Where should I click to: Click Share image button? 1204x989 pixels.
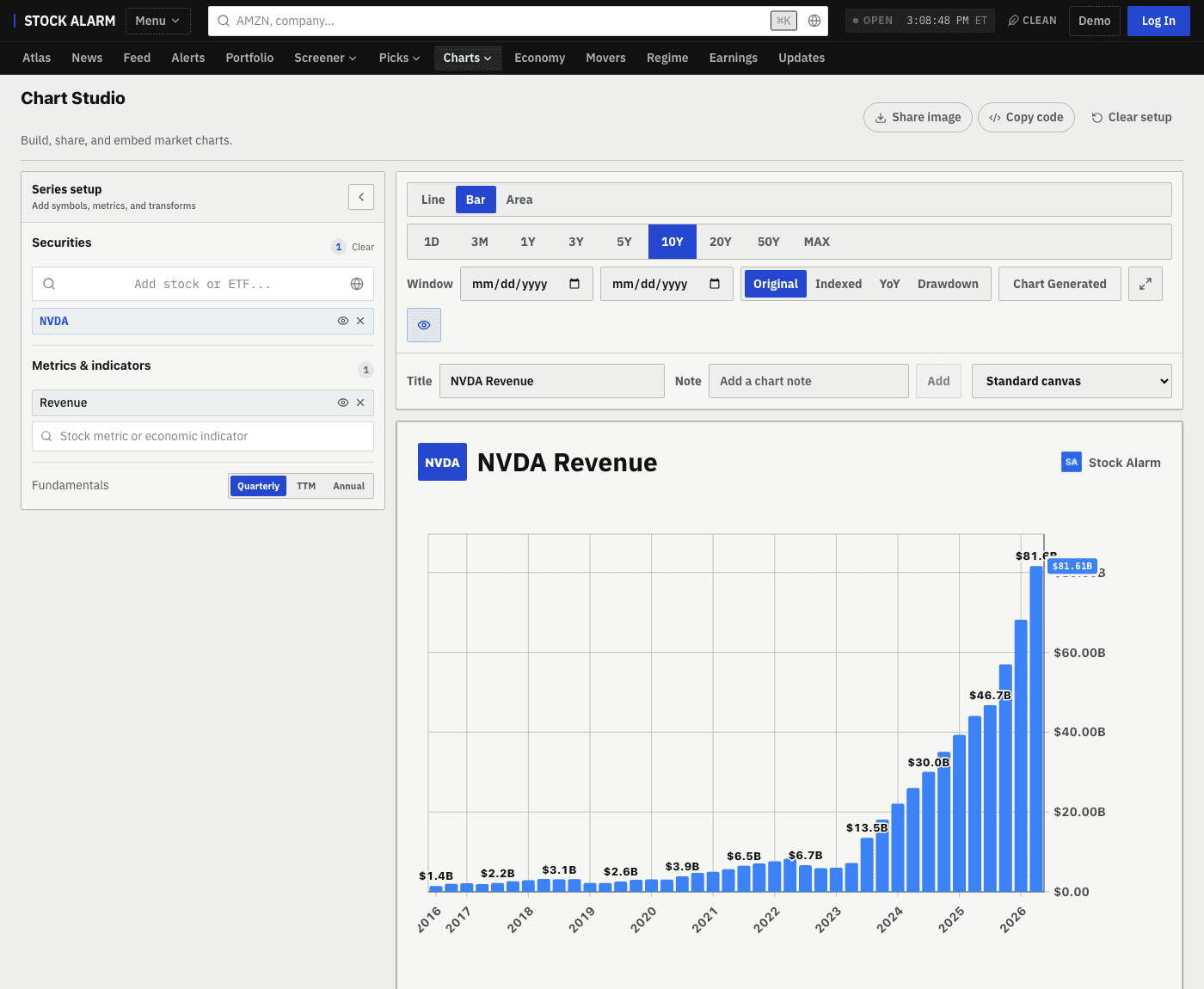(918, 117)
